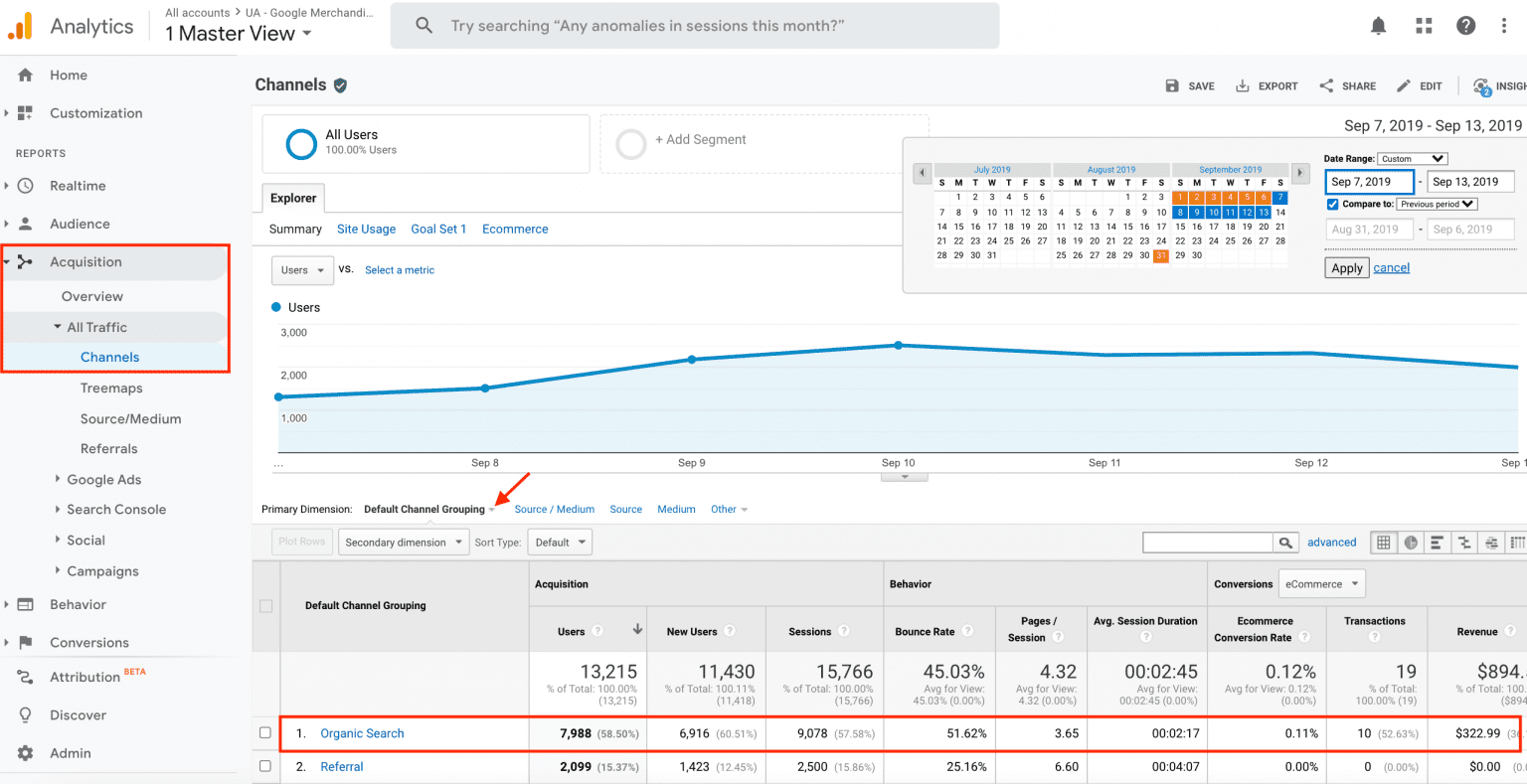Check the row checkbox for Organic Search
Viewport: 1527px width, 784px height.
(x=265, y=733)
